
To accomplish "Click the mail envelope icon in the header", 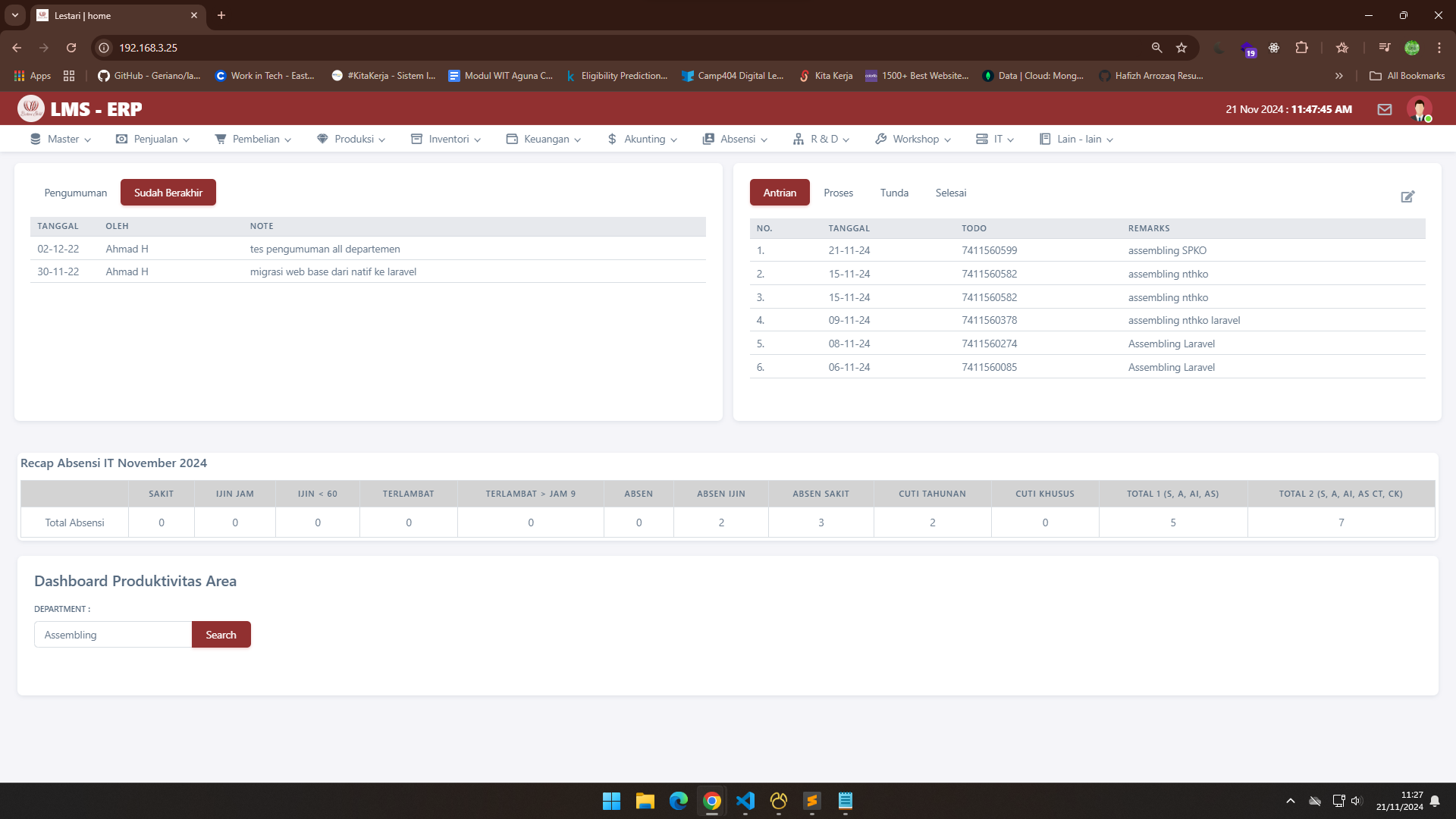I will coord(1385,109).
